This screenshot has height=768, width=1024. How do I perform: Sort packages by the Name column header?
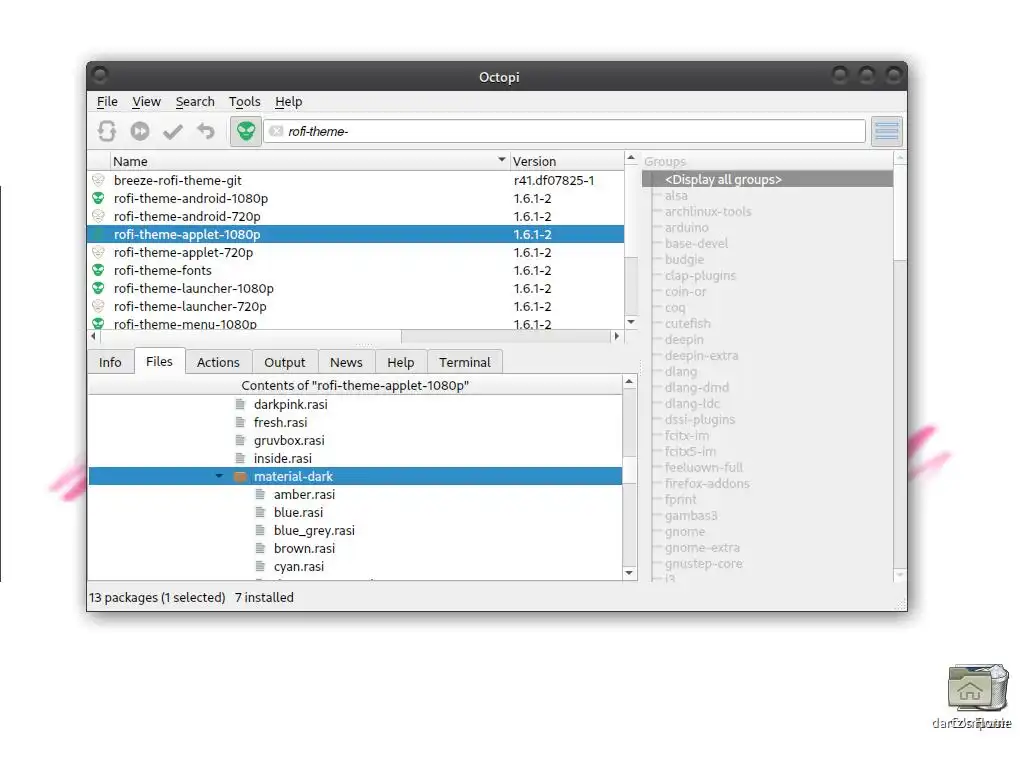[x=309, y=161]
